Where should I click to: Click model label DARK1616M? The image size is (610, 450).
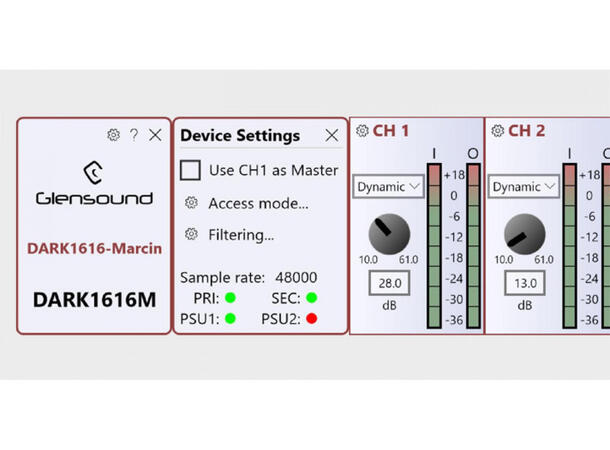coord(94,300)
